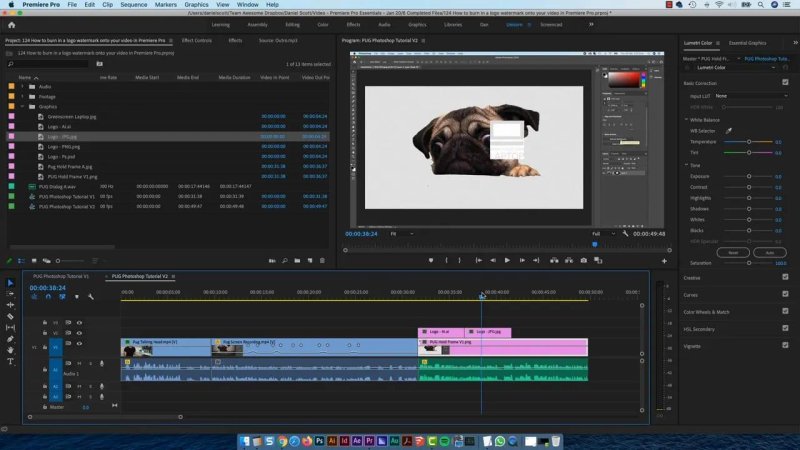Switch Project panel to List view
This screenshot has height=450, width=800.
pyautogui.click(x=21, y=261)
